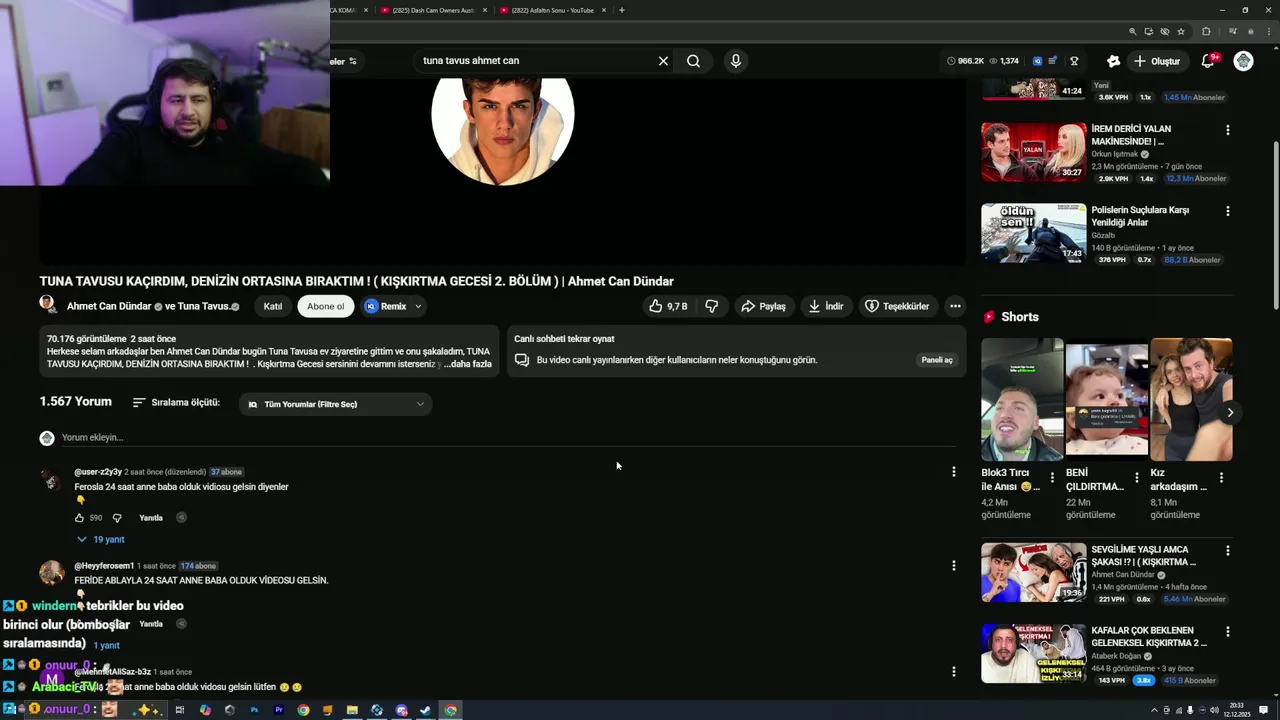Viewport: 1280px width, 720px height.
Task: Dislike the @user-z2y3y comment
Action: [117, 518]
